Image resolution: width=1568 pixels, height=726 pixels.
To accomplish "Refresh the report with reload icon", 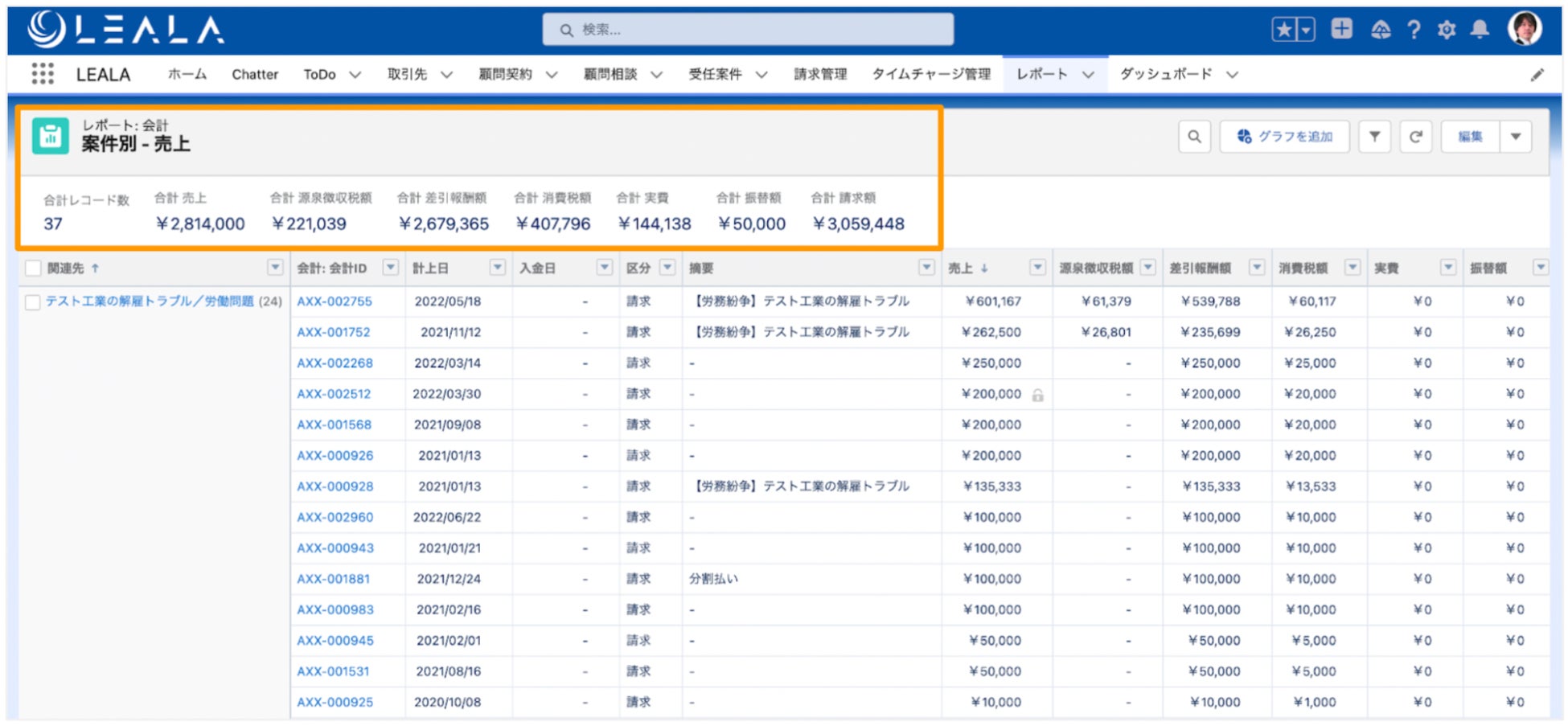I will point(1415,137).
